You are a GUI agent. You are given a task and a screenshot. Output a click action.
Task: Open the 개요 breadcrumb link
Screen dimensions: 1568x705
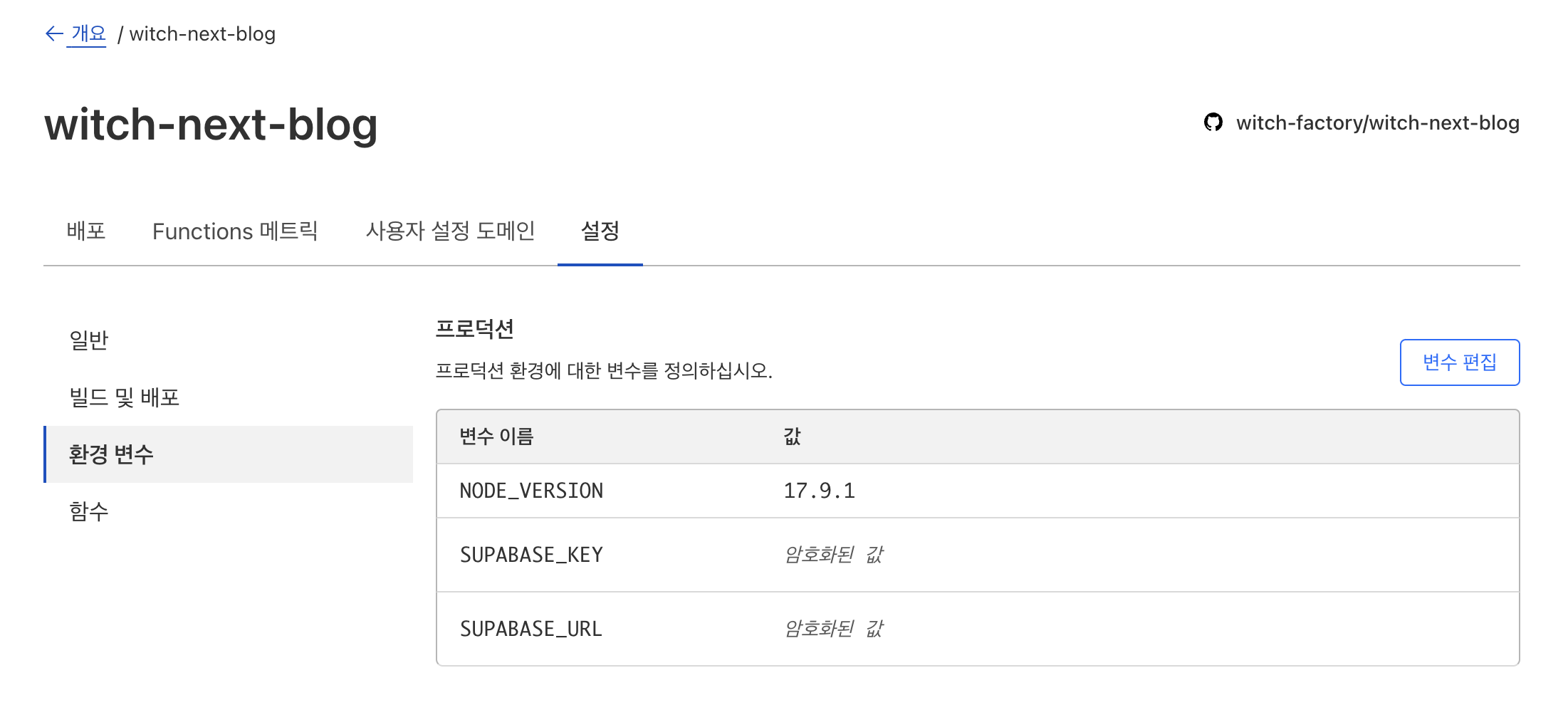pyautogui.click(x=88, y=33)
